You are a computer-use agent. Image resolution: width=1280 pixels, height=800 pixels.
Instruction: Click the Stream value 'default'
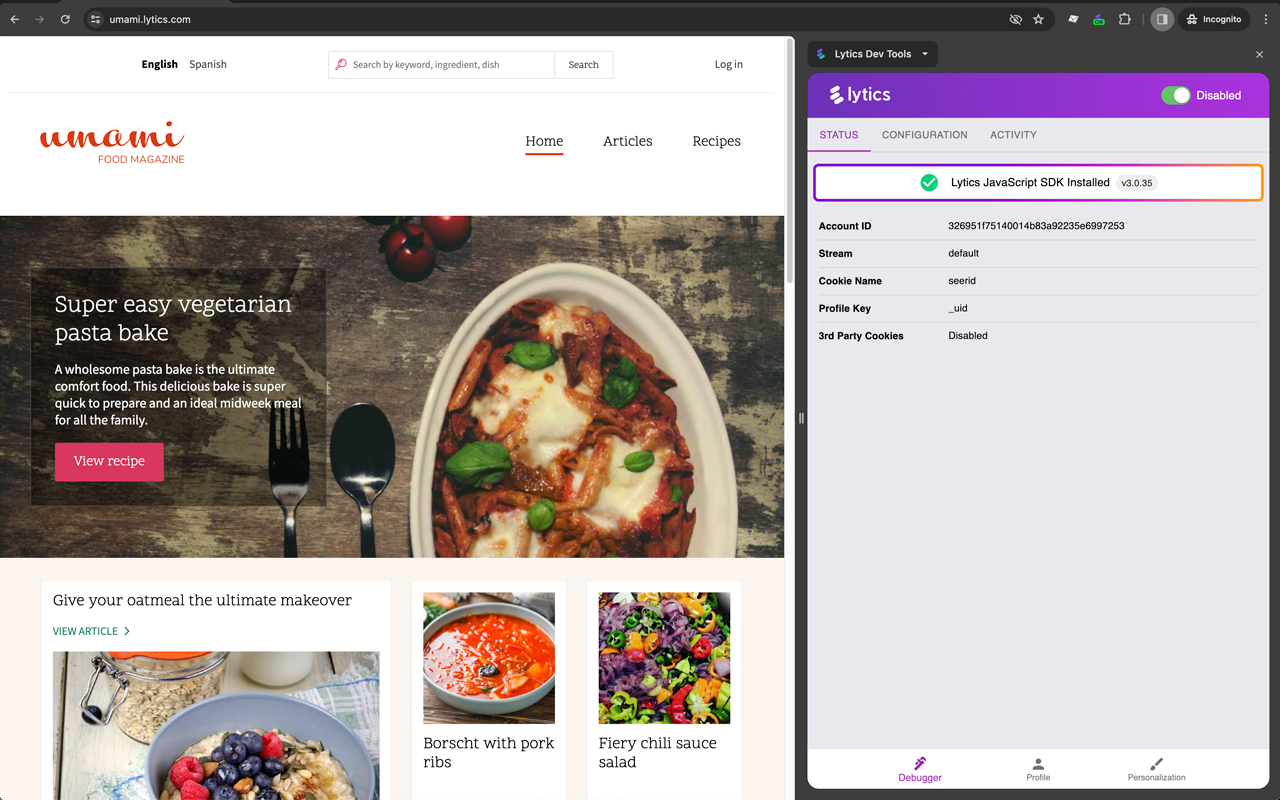[963, 253]
